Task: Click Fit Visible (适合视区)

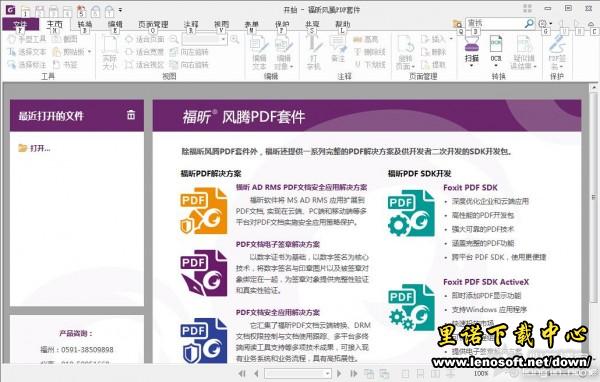Action: pos(145,65)
